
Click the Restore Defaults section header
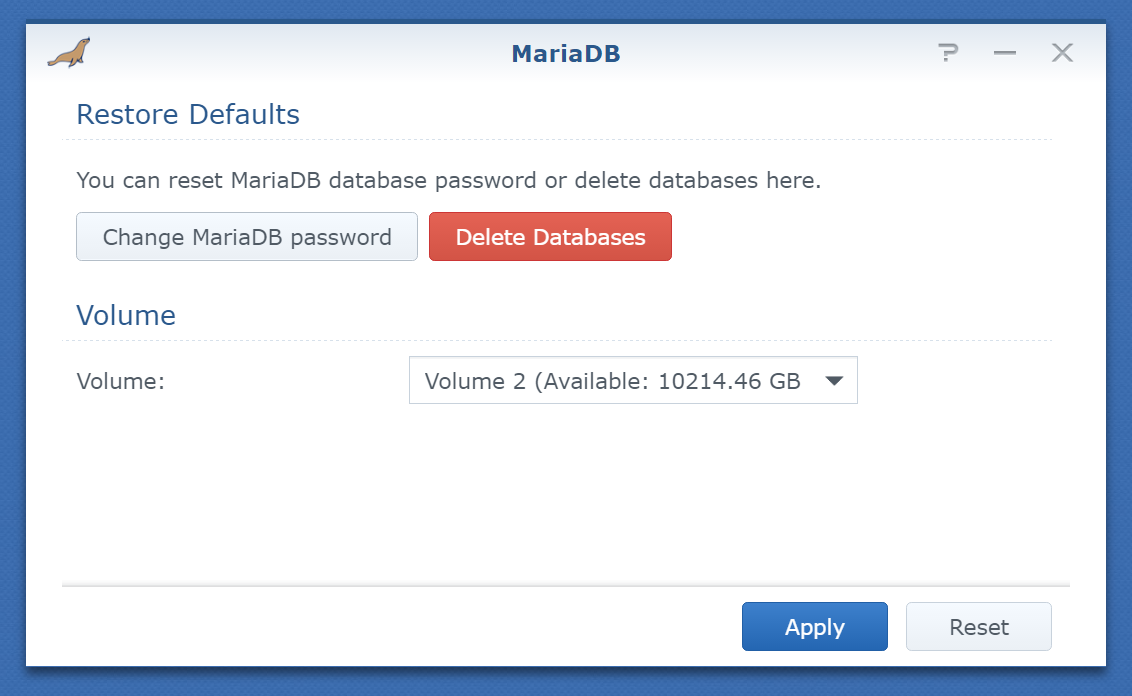pyautogui.click(x=187, y=114)
